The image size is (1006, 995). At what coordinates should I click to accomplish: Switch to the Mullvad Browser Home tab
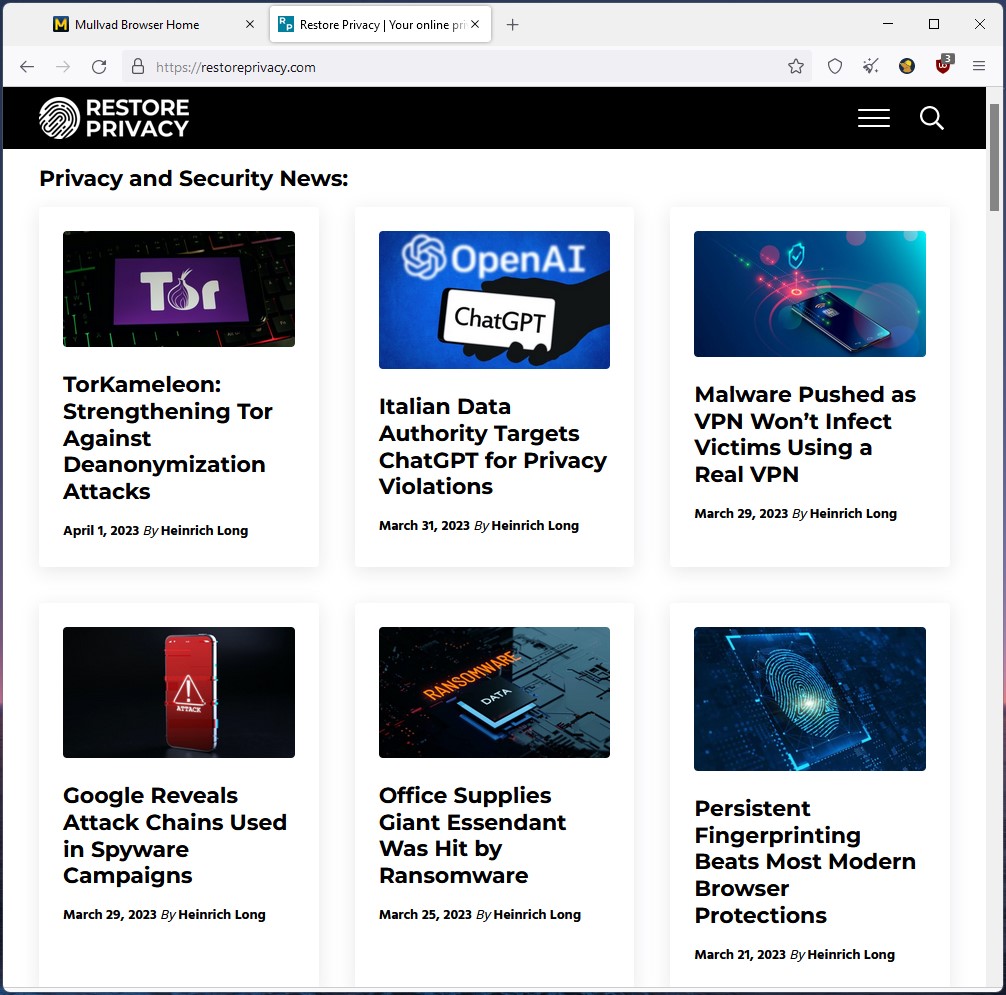click(137, 24)
